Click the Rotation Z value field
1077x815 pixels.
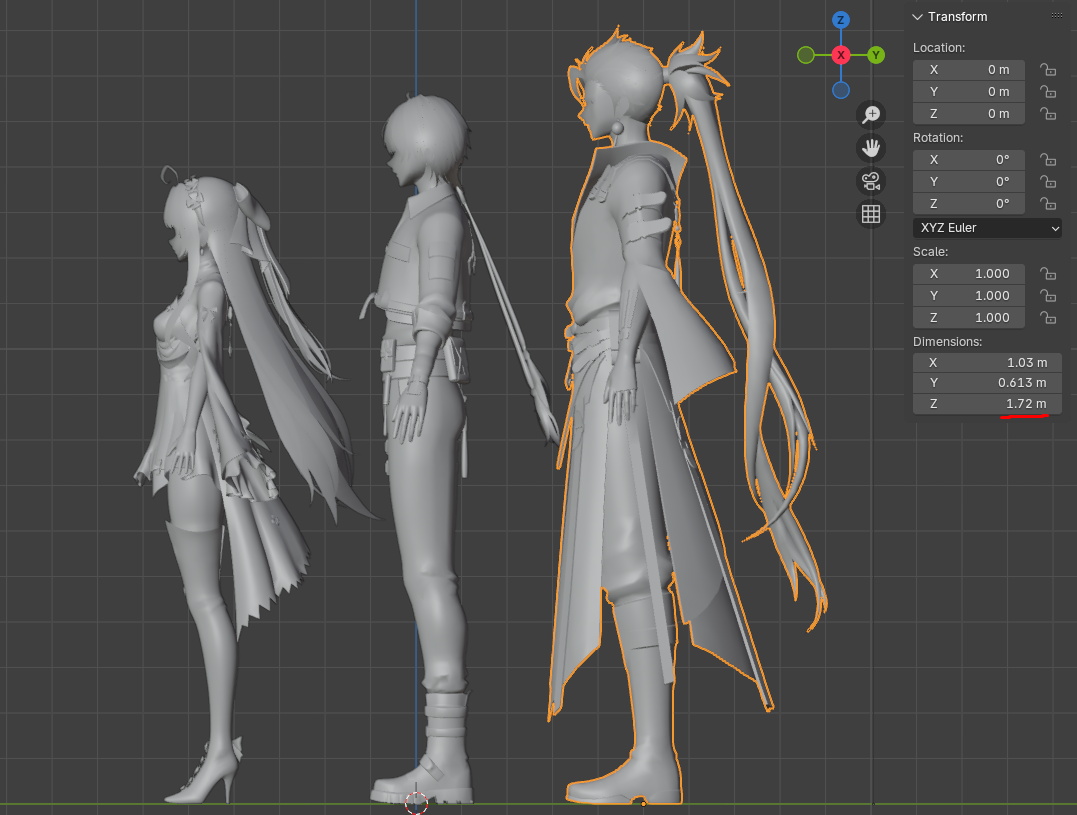coord(968,204)
